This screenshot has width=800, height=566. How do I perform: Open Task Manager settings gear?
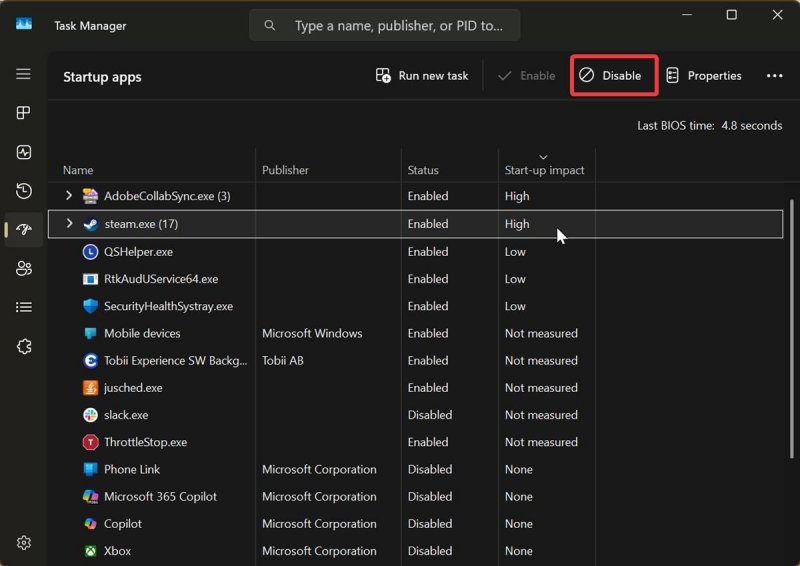[24, 542]
